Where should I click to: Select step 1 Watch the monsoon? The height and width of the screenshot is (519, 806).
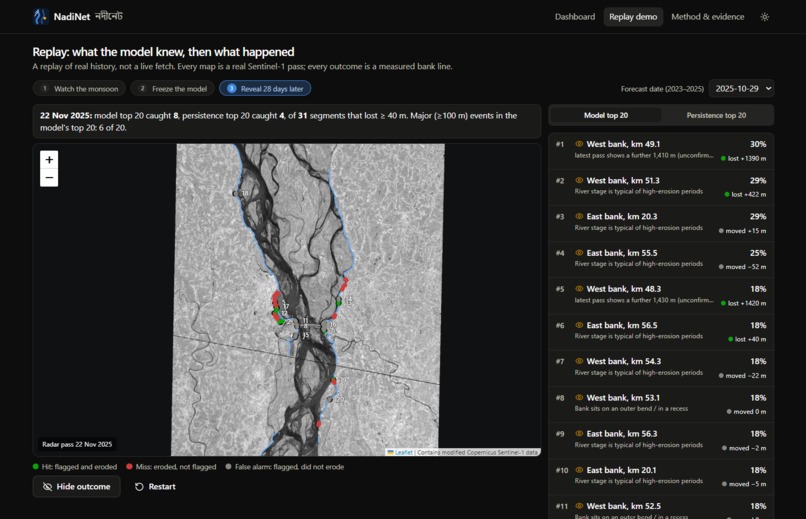point(79,88)
